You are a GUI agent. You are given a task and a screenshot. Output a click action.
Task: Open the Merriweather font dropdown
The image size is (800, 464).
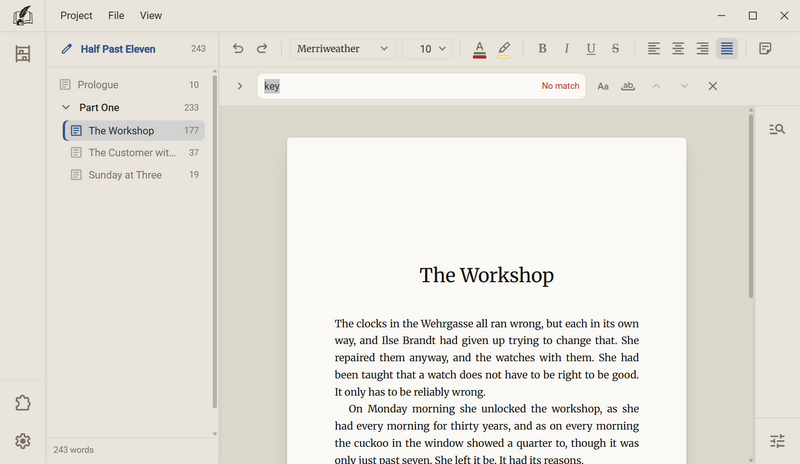click(342, 48)
